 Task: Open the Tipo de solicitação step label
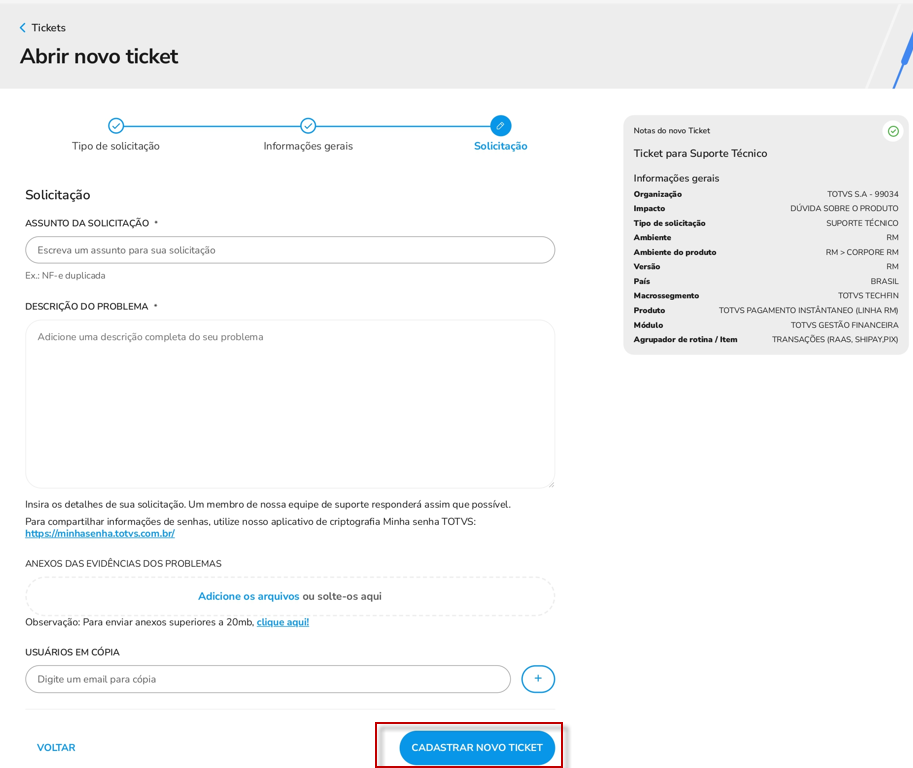116,146
